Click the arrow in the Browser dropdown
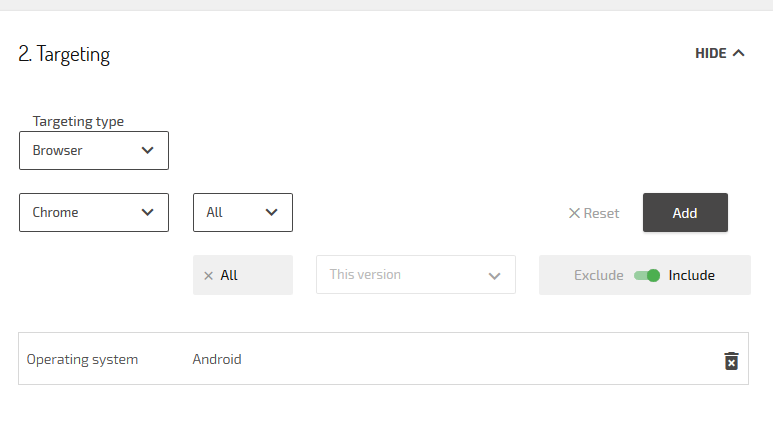This screenshot has height=425, width=773. [148, 151]
